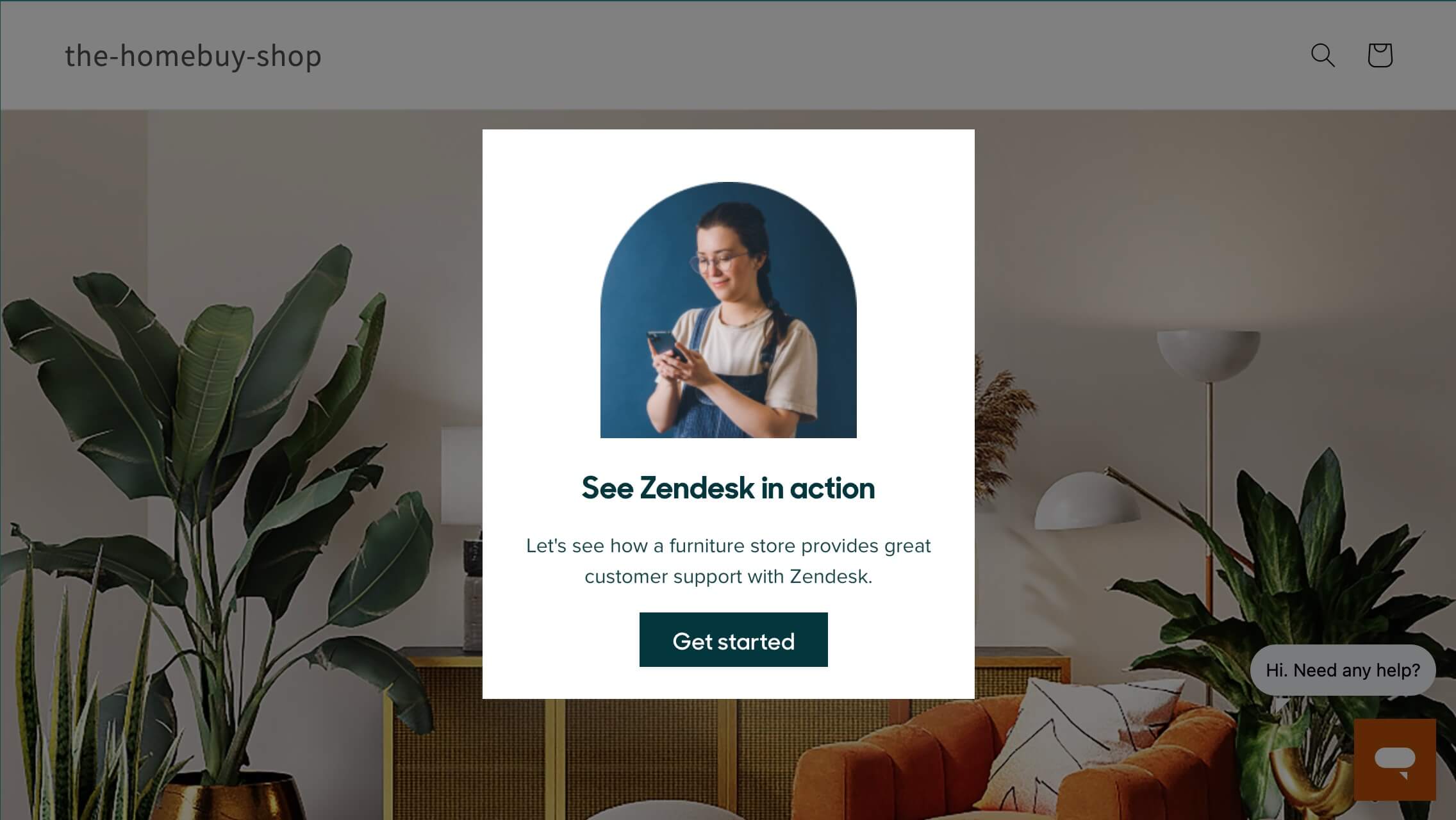The image size is (1456, 820).
Task: Click the 'See Zendesk in action' heading
Action: pos(728,488)
